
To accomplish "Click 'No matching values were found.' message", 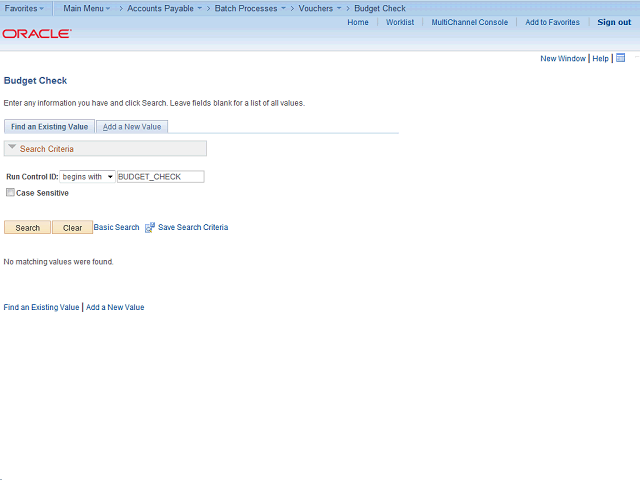I will click(58, 262).
